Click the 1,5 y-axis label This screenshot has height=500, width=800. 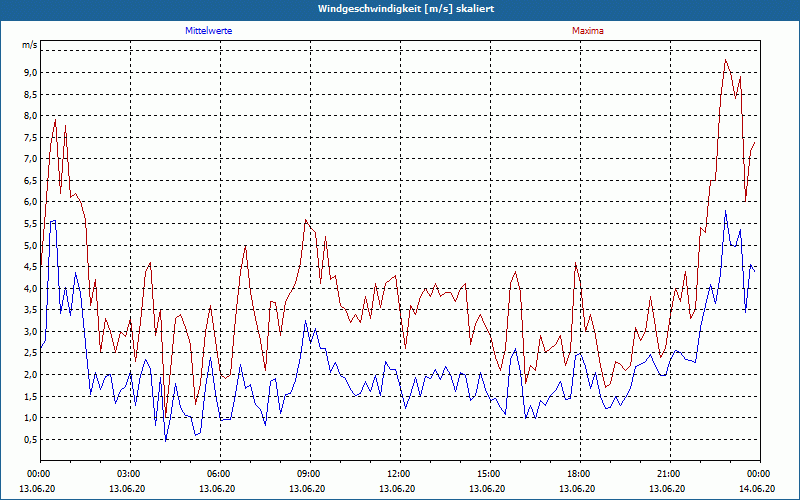[30, 396]
